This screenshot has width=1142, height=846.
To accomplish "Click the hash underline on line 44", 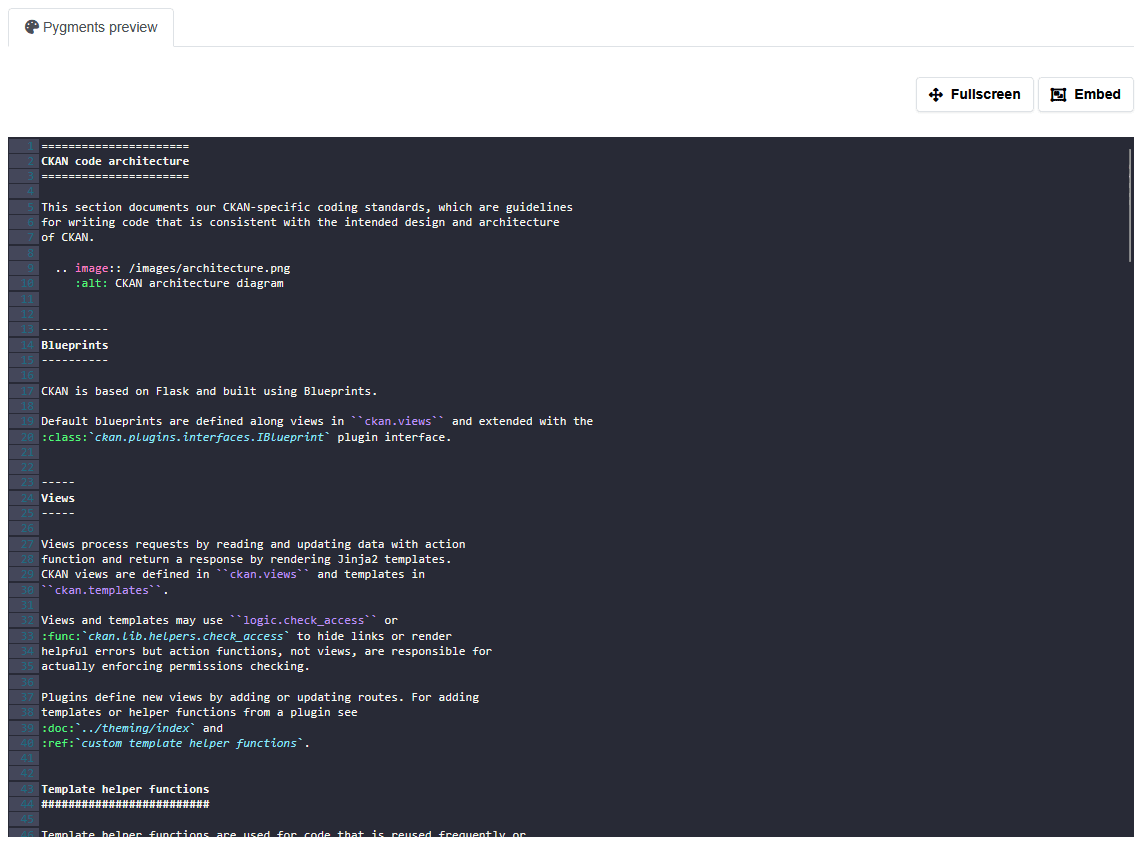I will point(125,805).
